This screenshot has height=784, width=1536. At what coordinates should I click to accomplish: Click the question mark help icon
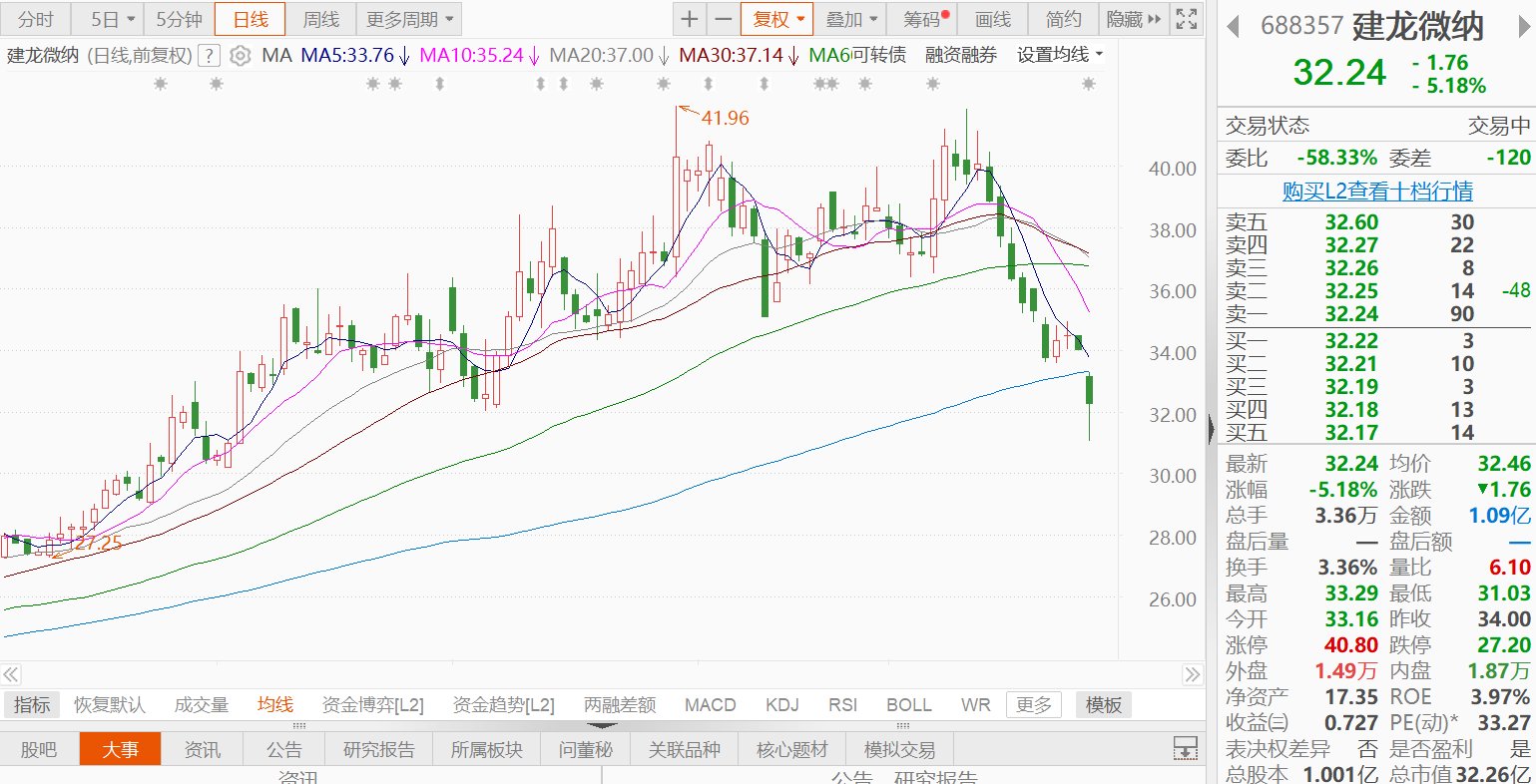click(209, 56)
